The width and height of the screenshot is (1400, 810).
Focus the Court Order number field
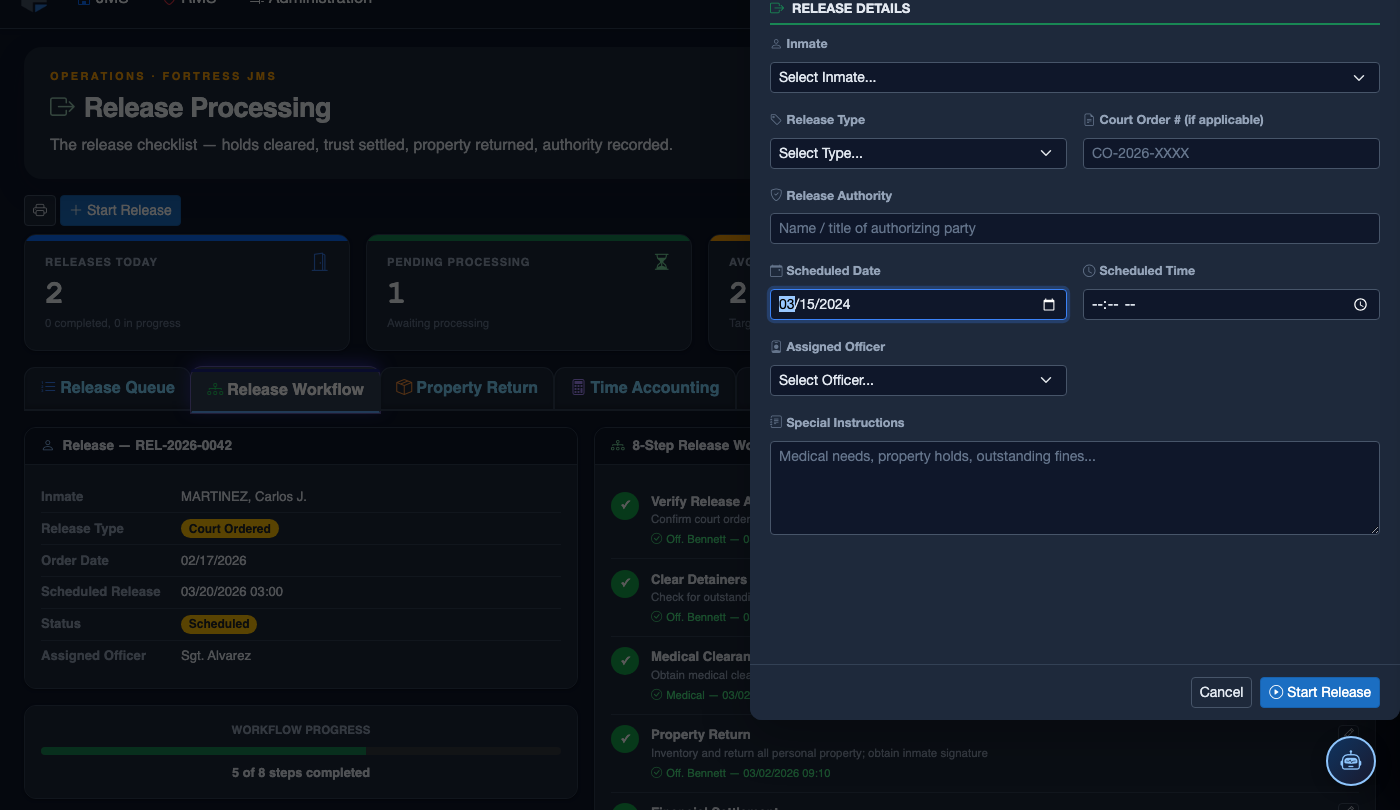point(1231,153)
